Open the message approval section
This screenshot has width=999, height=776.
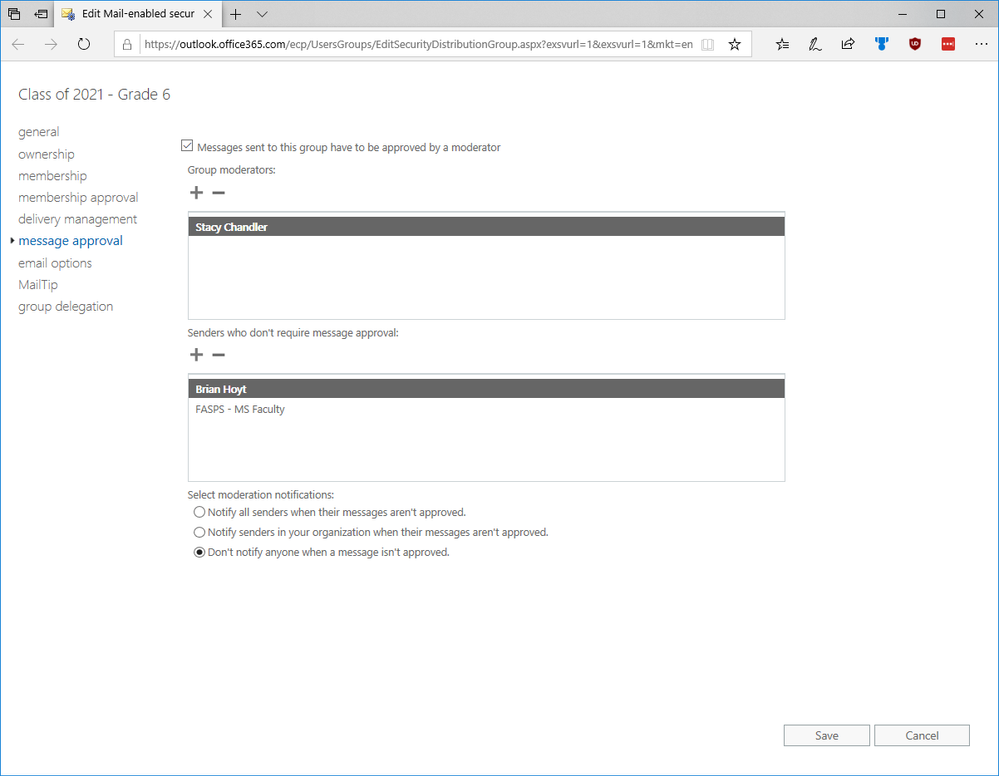click(x=71, y=241)
